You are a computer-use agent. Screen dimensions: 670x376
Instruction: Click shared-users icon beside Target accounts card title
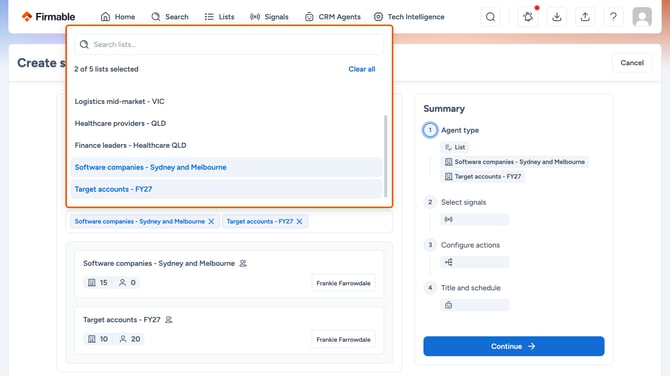point(169,320)
